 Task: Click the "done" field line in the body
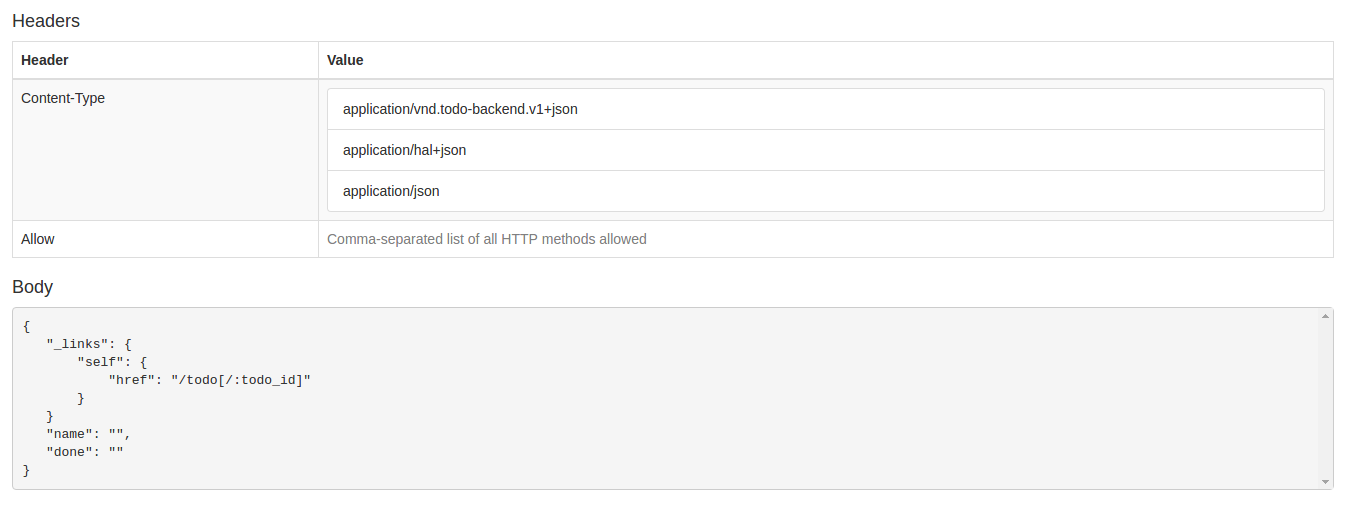[85, 452]
